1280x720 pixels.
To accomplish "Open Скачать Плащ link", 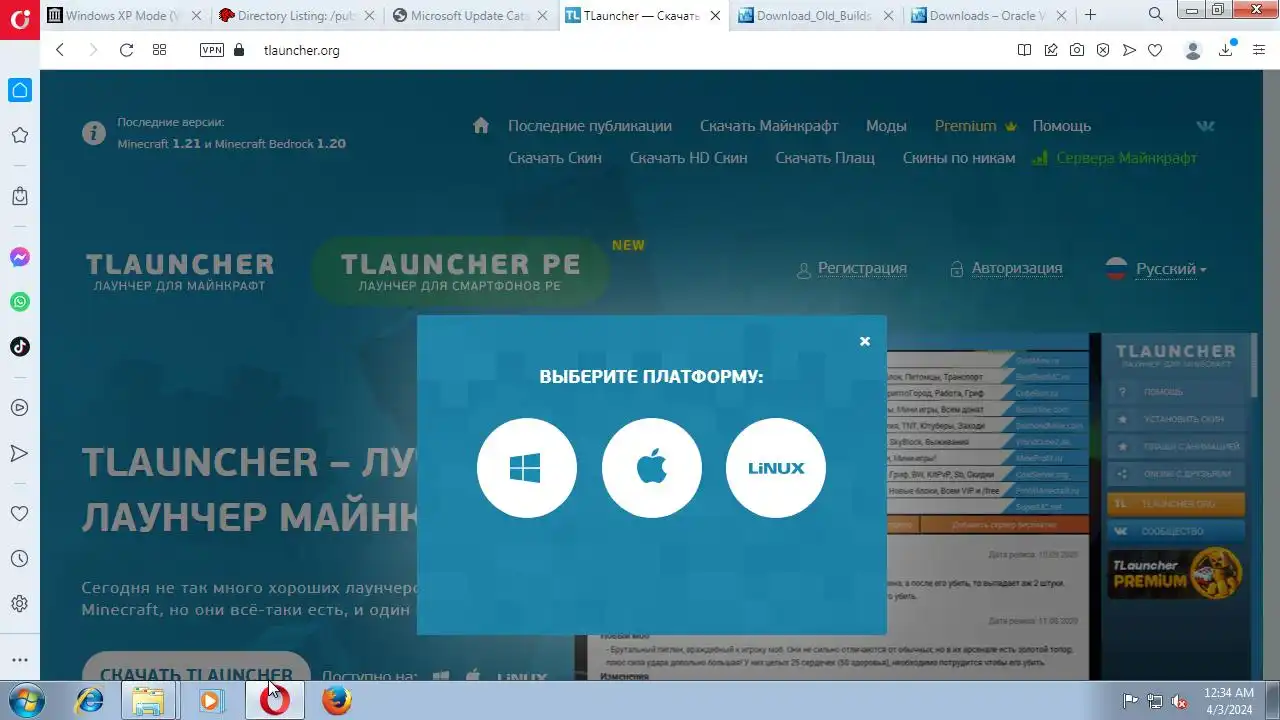I will click(825, 158).
